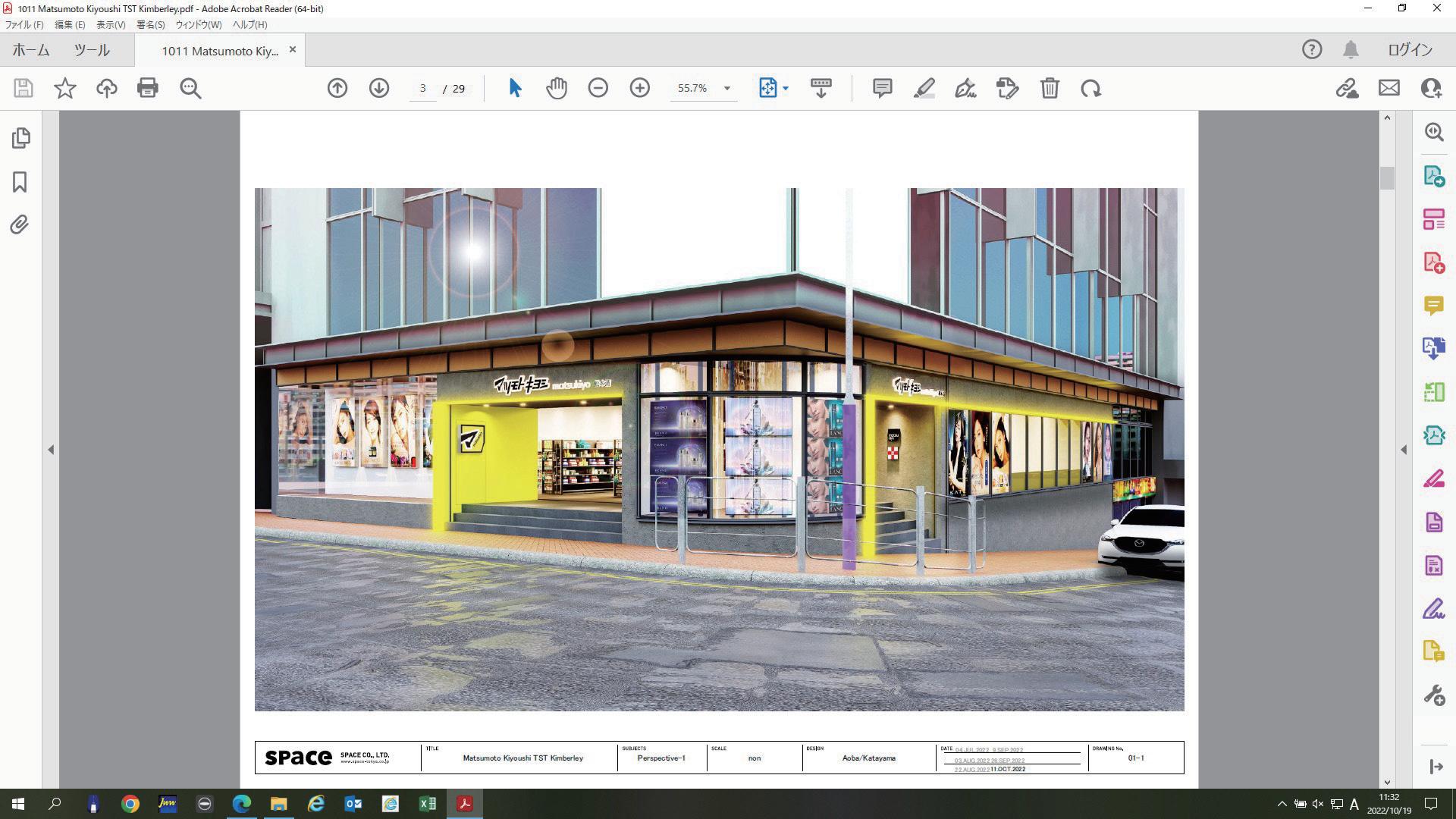The width and height of the screenshot is (1456, 819).
Task: Open the 署名(S) menu
Action: 151,24
